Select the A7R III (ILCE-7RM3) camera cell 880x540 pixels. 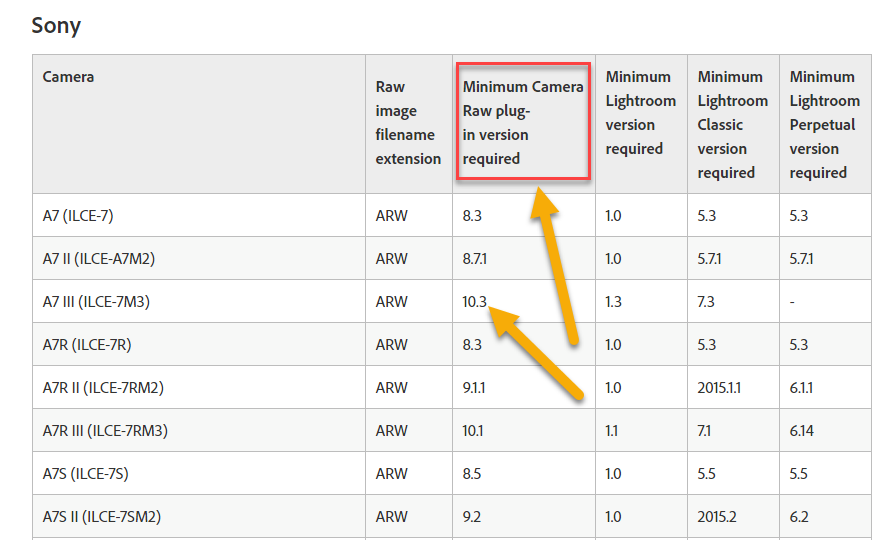click(102, 431)
